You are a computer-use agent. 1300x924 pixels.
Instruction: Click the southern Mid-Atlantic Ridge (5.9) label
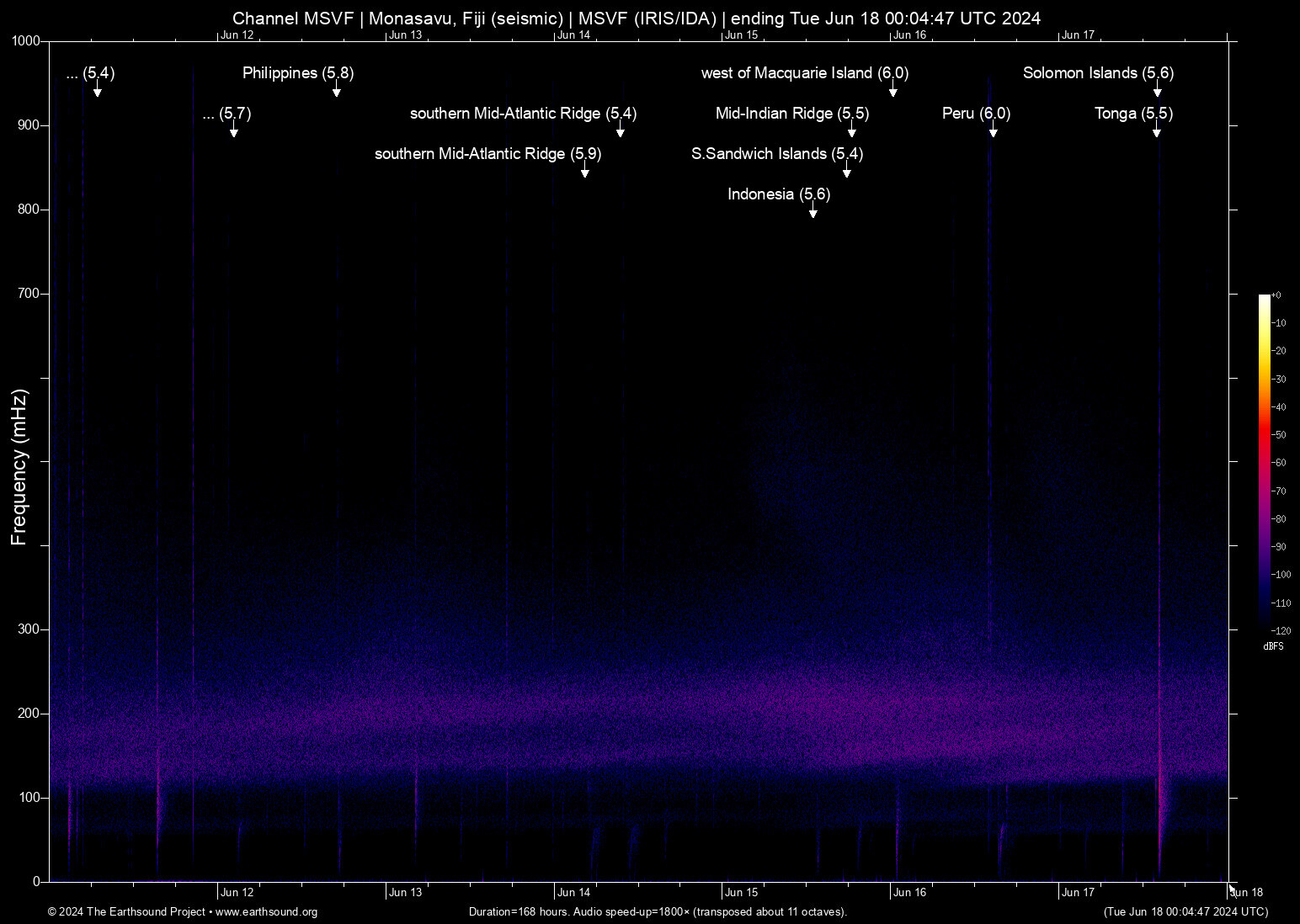[489, 154]
